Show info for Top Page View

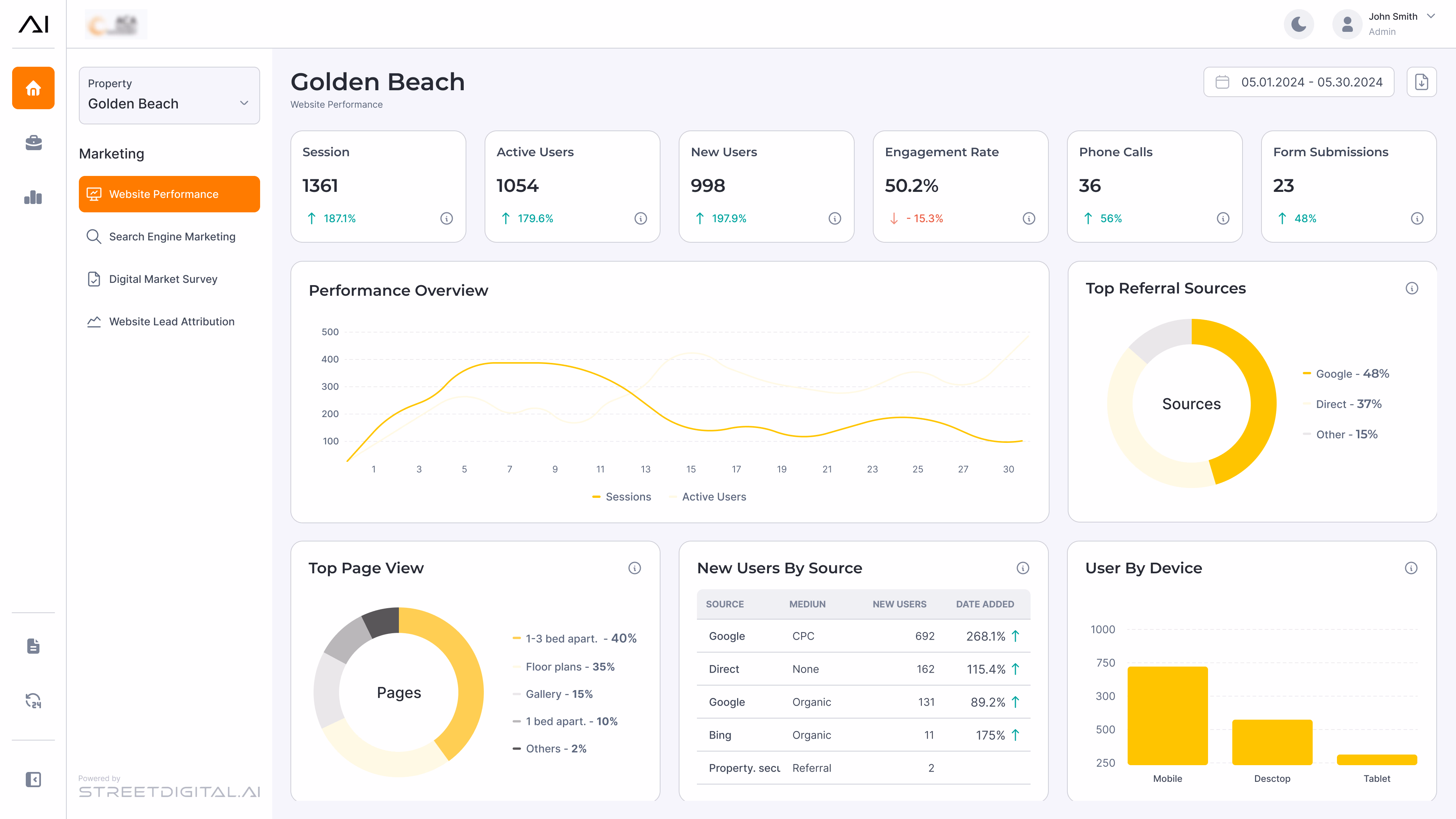point(635,568)
